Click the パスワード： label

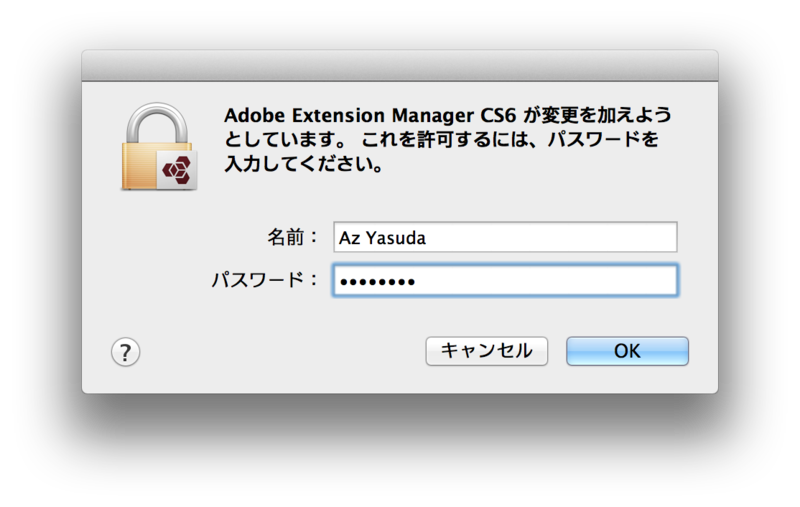[x=265, y=280]
